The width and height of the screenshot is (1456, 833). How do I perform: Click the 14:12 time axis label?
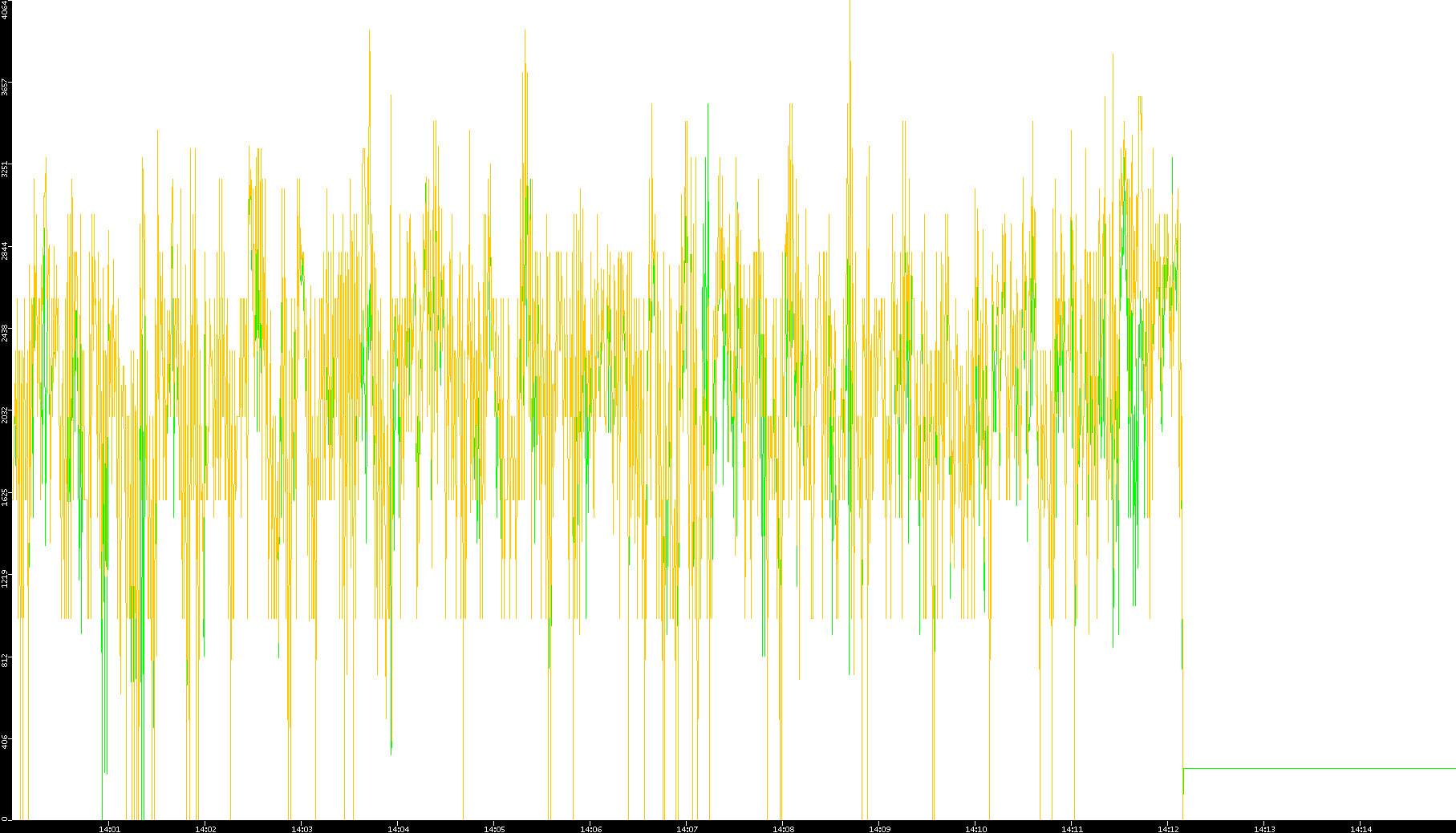pos(1168,828)
